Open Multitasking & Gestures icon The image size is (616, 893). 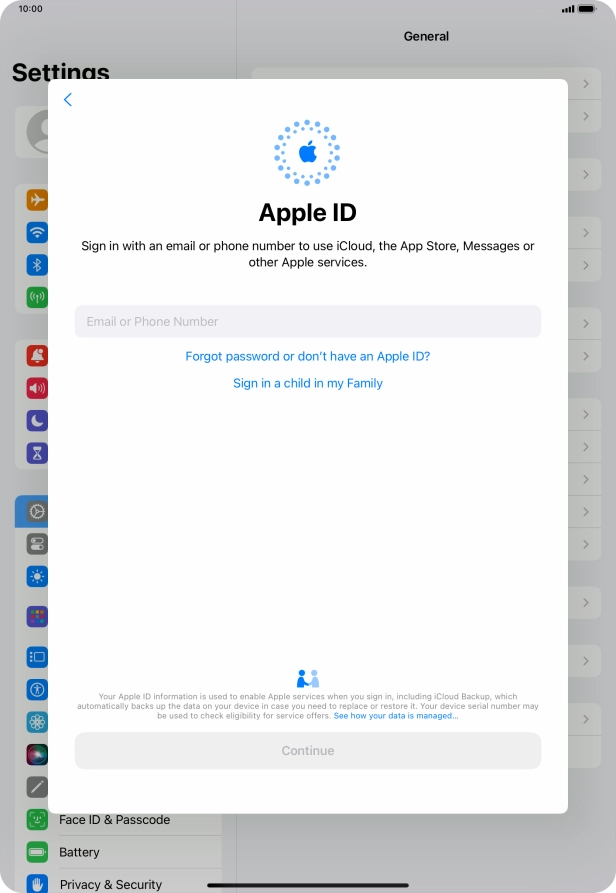[37, 657]
